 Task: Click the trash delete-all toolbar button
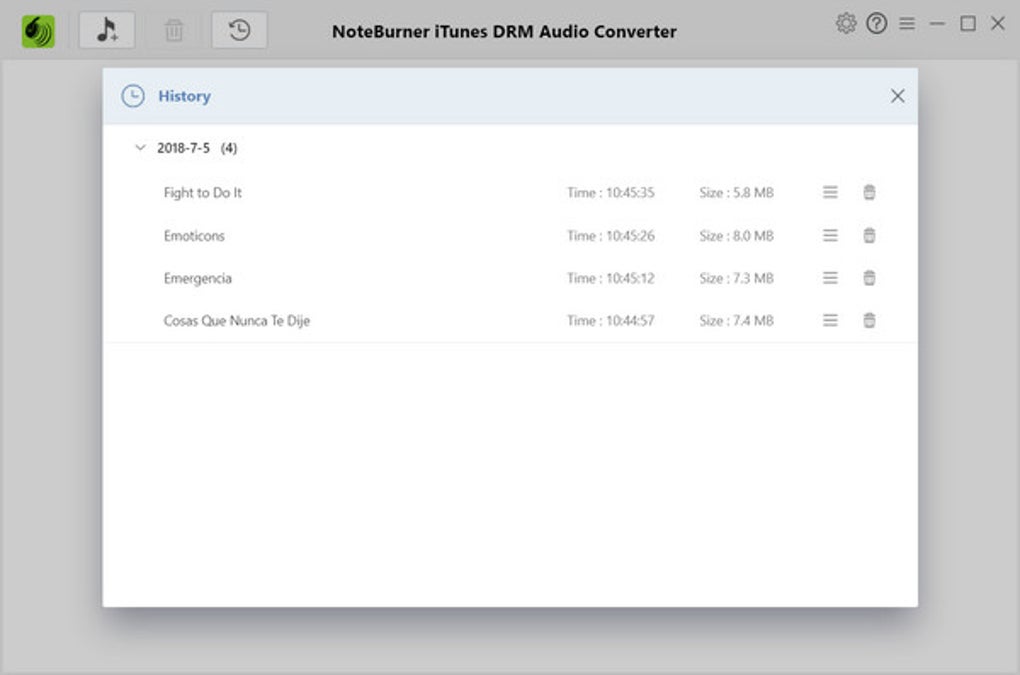(x=174, y=30)
